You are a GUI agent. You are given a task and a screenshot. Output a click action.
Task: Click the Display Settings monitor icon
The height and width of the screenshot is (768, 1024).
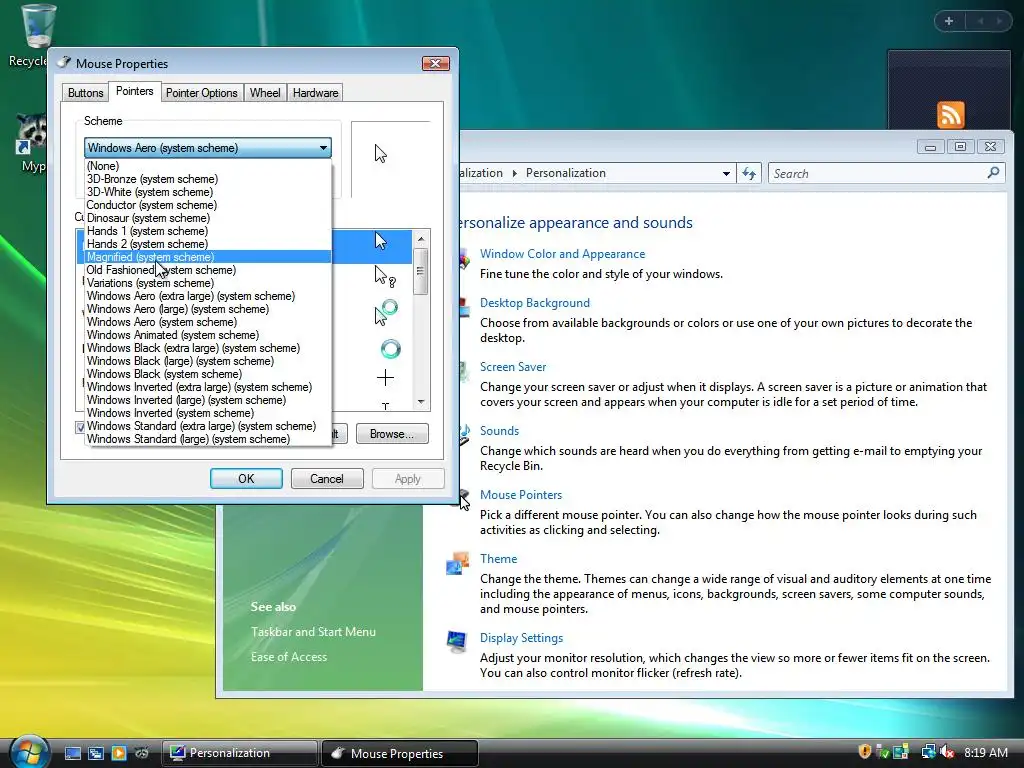[x=457, y=641]
